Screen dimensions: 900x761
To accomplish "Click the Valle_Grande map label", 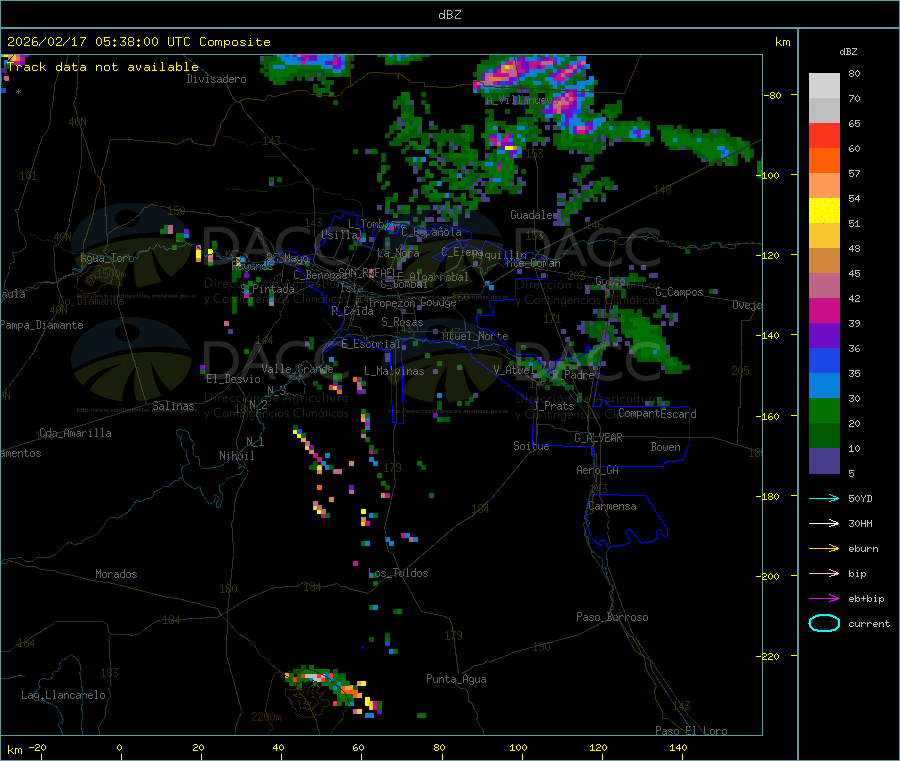I will (x=297, y=369).
